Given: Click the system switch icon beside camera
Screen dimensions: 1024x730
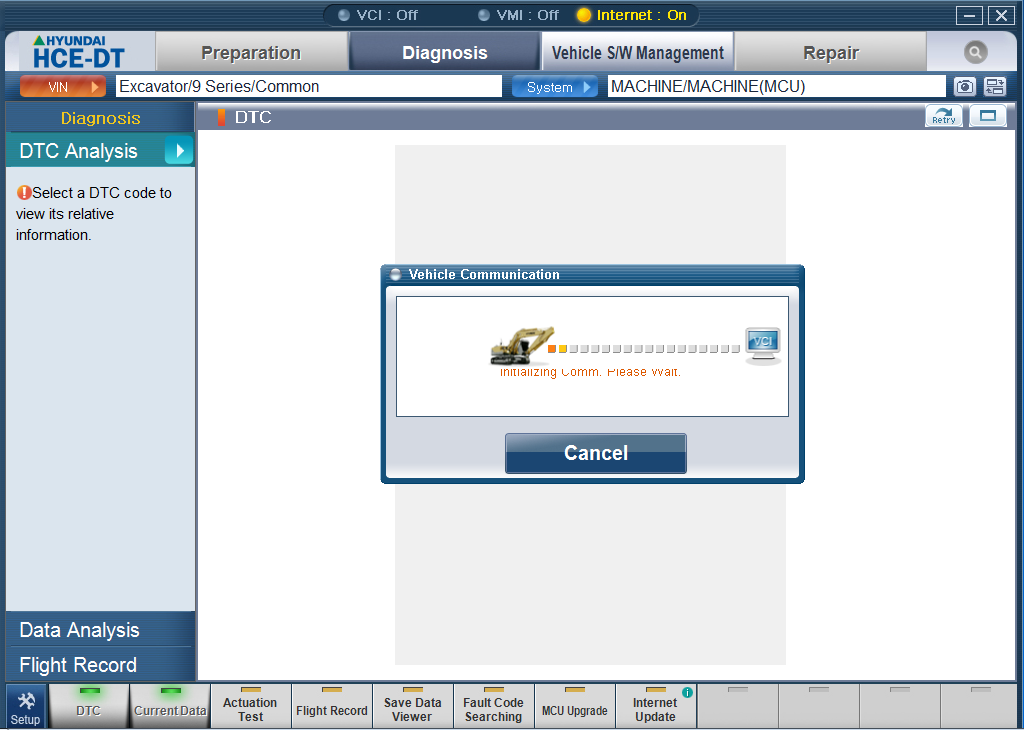Looking at the screenshot, I should point(995,86).
